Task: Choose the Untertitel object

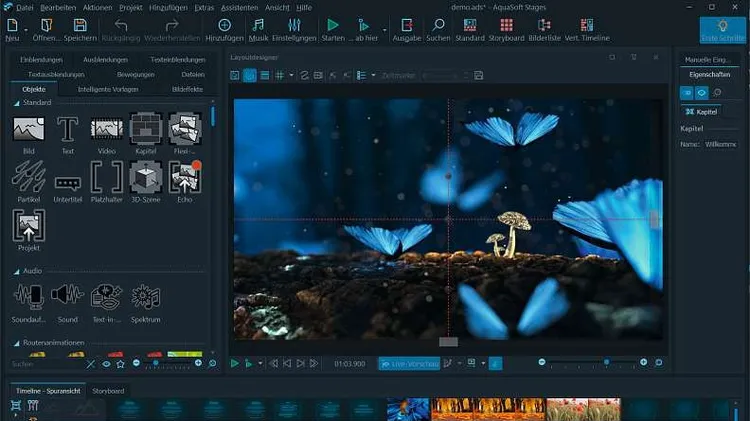Action: click(67, 183)
